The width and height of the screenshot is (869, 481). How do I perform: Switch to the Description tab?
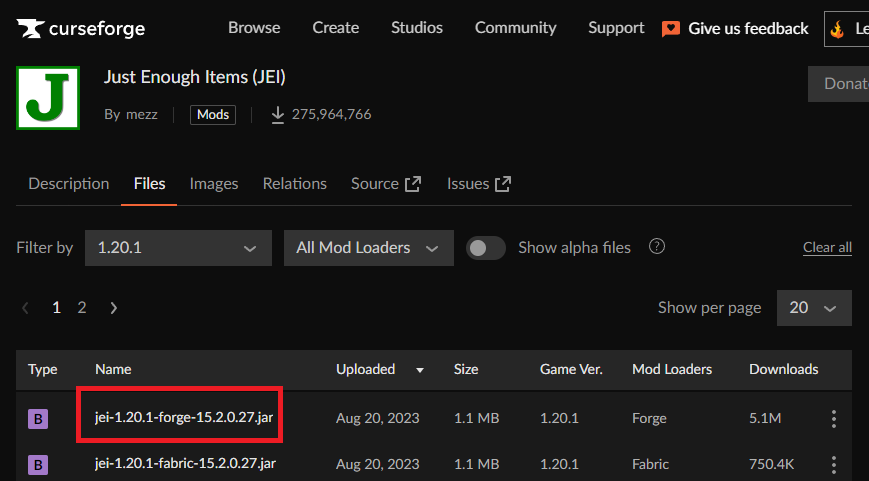[x=69, y=184]
